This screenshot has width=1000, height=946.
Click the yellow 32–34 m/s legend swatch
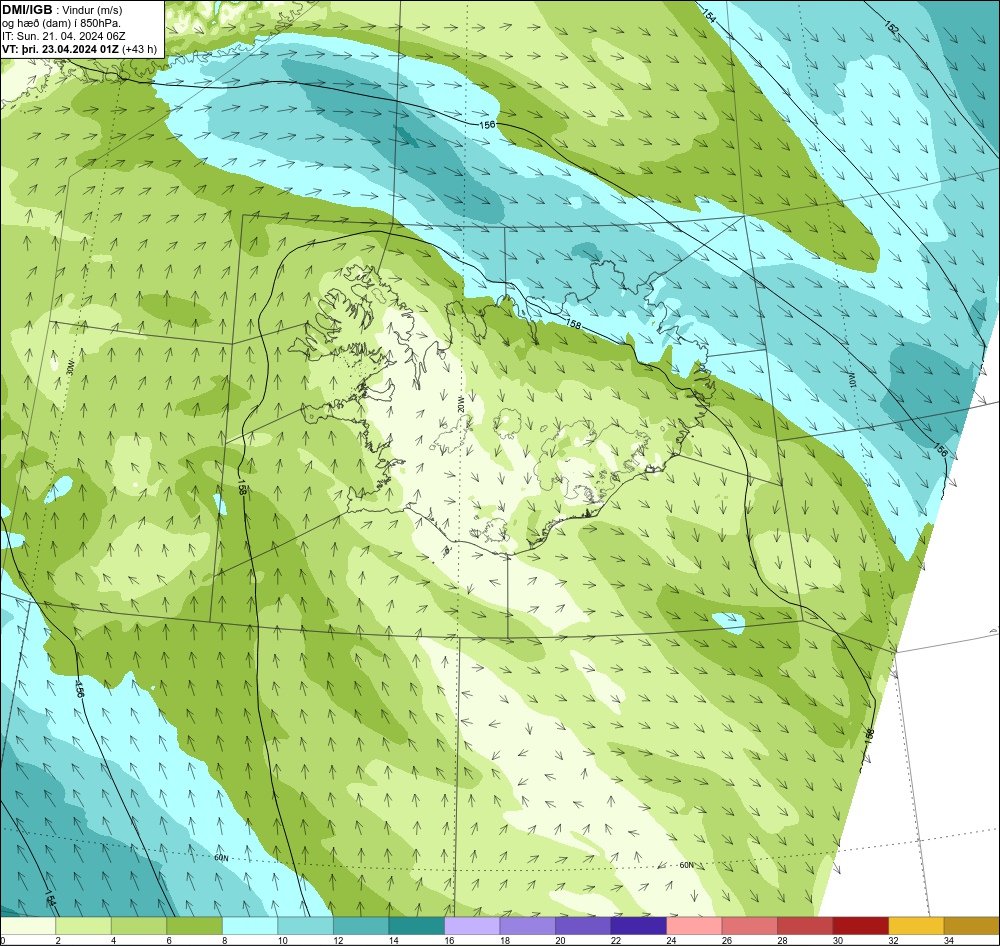[916, 926]
